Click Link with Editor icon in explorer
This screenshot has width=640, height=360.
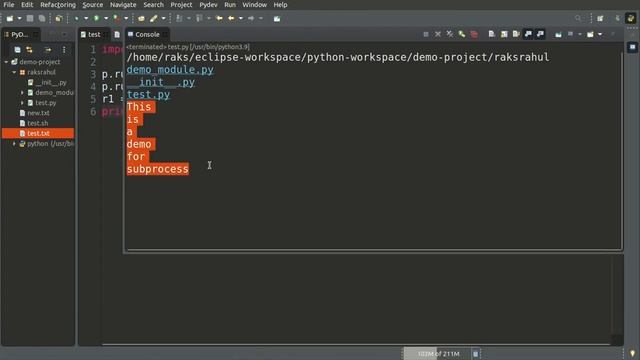pos(29,50)
